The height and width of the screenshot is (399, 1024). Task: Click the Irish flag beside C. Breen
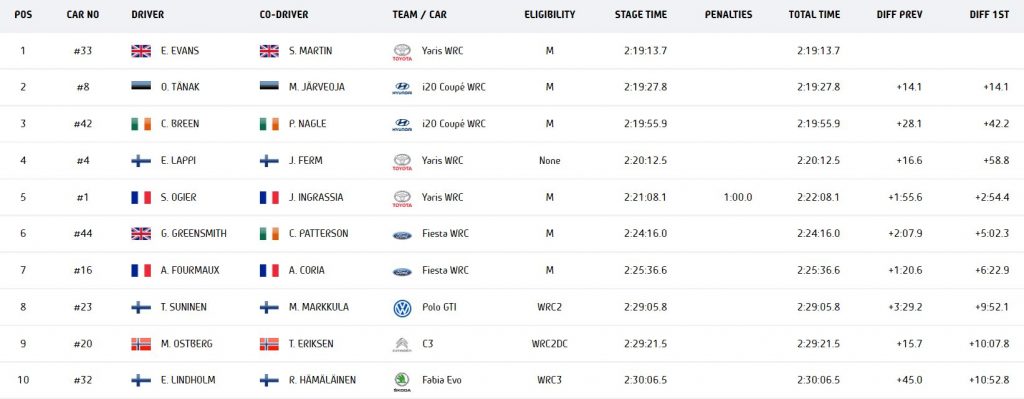coord(141,124)
